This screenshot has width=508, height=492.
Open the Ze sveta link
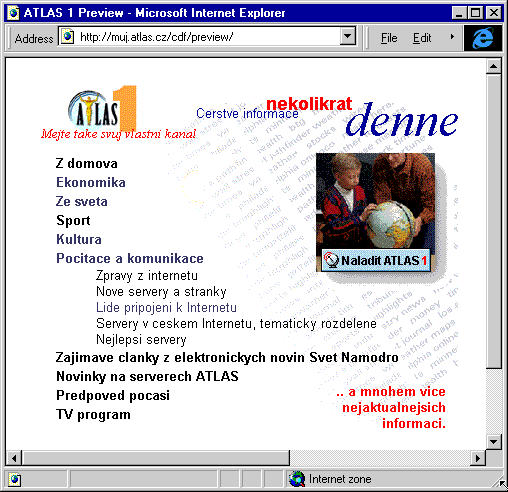(82, 202)
